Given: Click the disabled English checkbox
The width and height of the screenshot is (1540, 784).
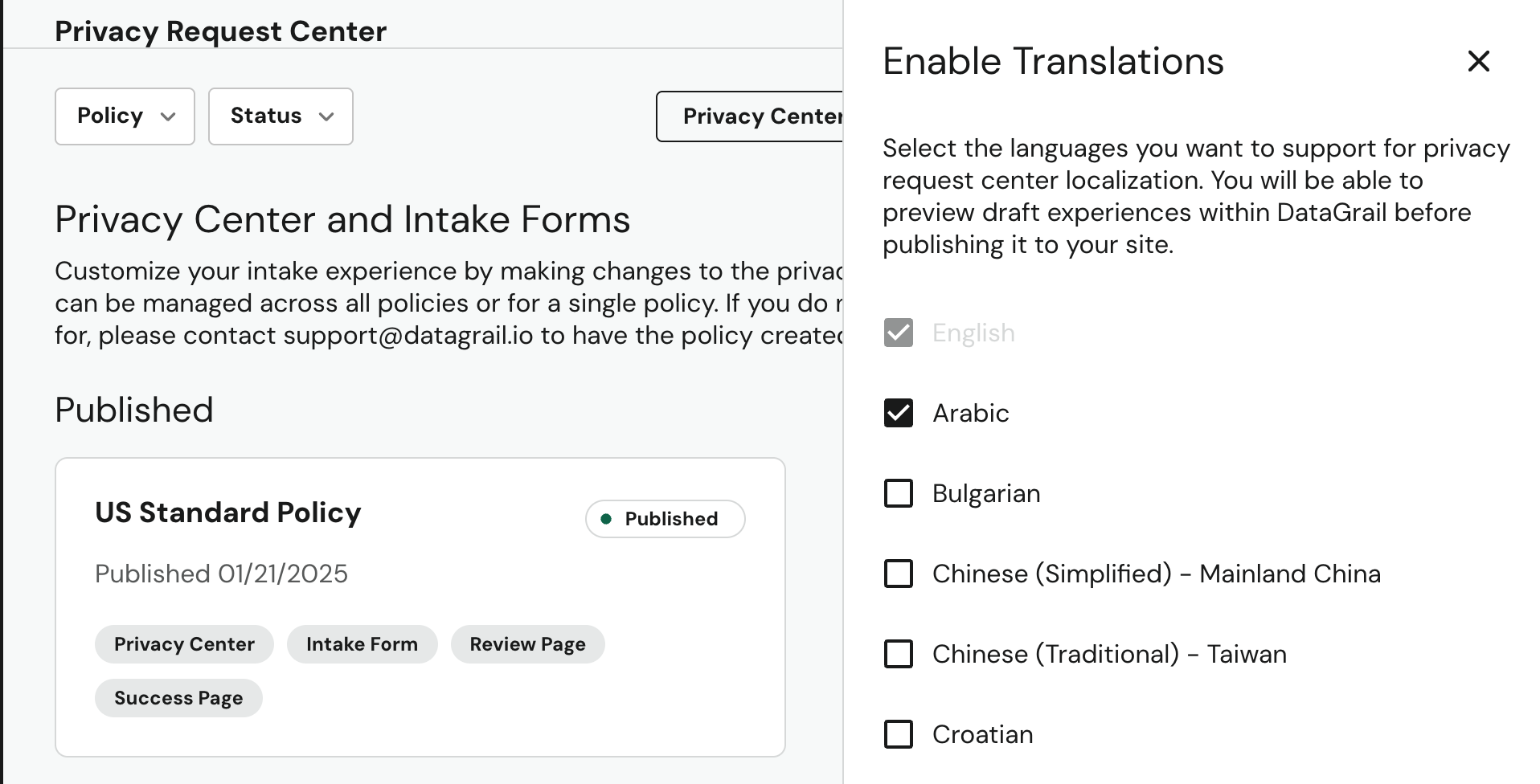Looking at the screenshot, I should pos(898,333).
